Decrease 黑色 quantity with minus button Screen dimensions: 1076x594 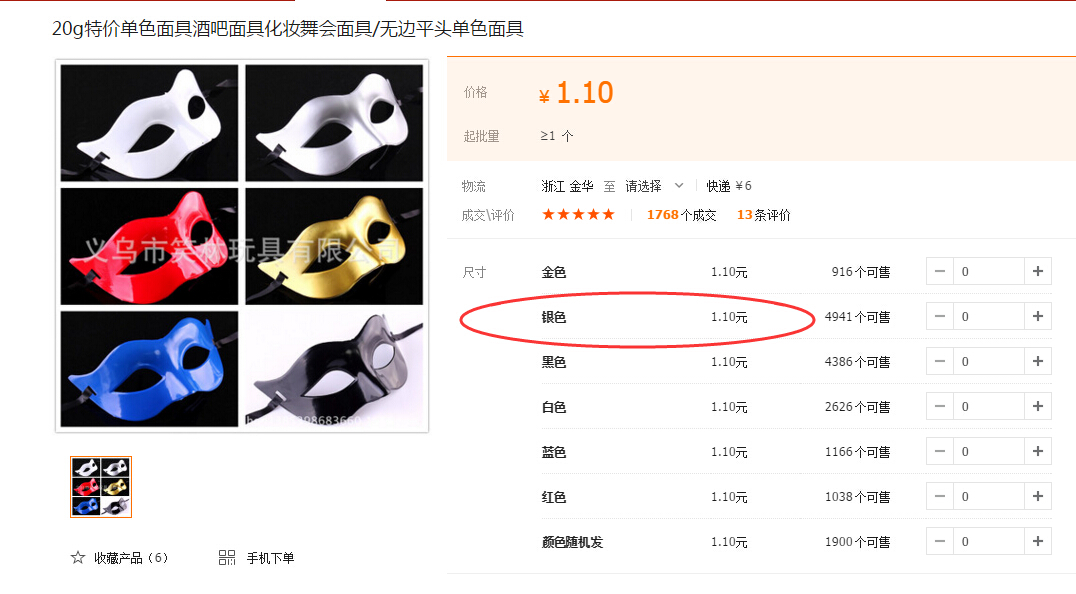(x=940, y=361)
